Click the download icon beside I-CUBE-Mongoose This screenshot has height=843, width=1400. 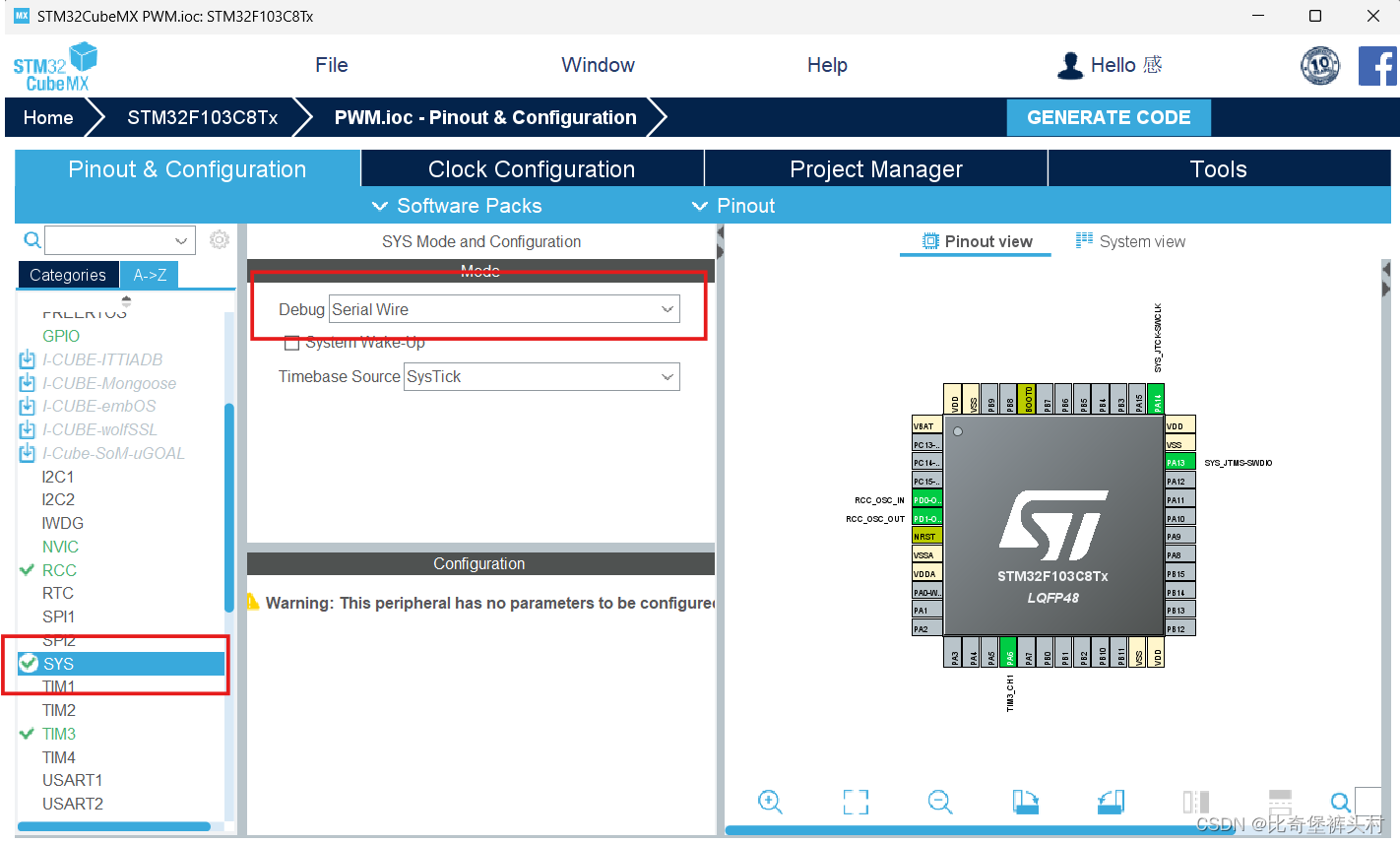[28, 383]
